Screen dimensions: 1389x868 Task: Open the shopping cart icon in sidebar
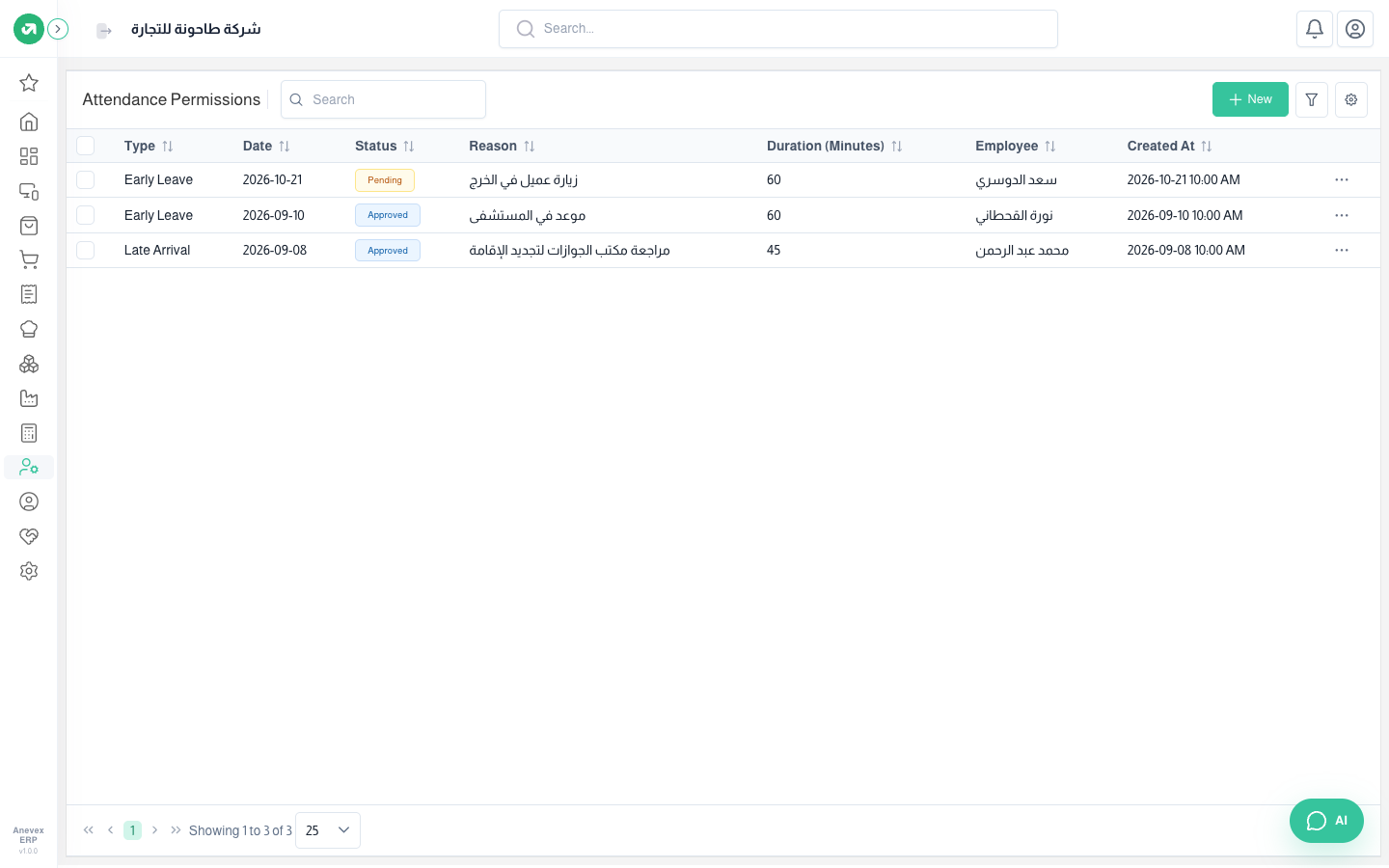(x=29, y=259)
